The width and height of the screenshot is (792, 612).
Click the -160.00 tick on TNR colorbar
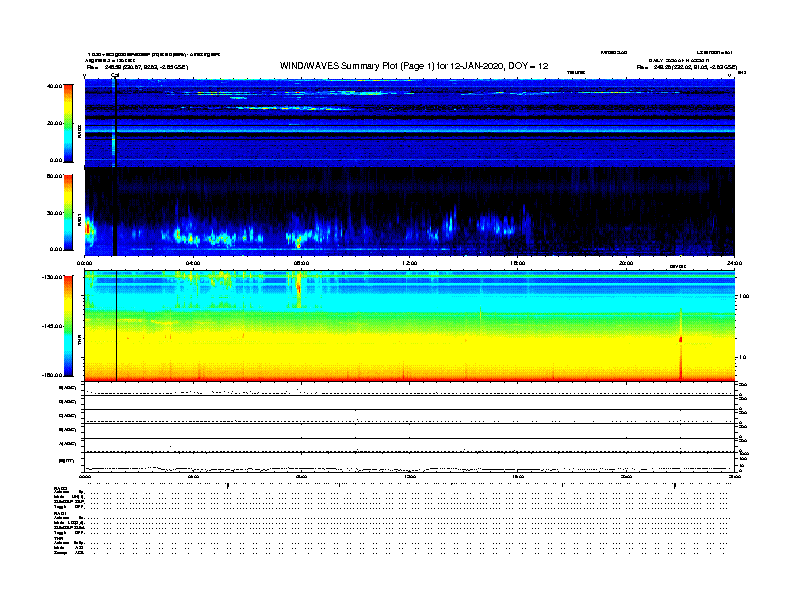[x=53, y=375]
